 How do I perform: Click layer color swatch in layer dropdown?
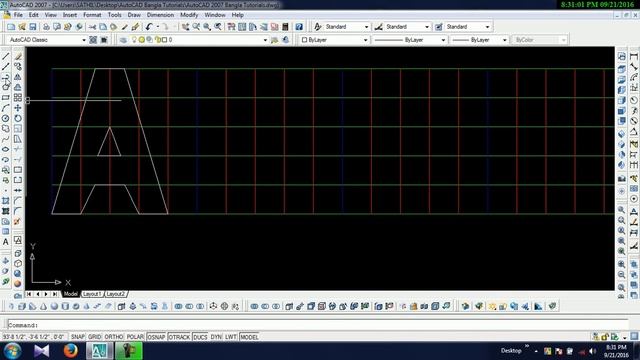[x=164, y=40]
